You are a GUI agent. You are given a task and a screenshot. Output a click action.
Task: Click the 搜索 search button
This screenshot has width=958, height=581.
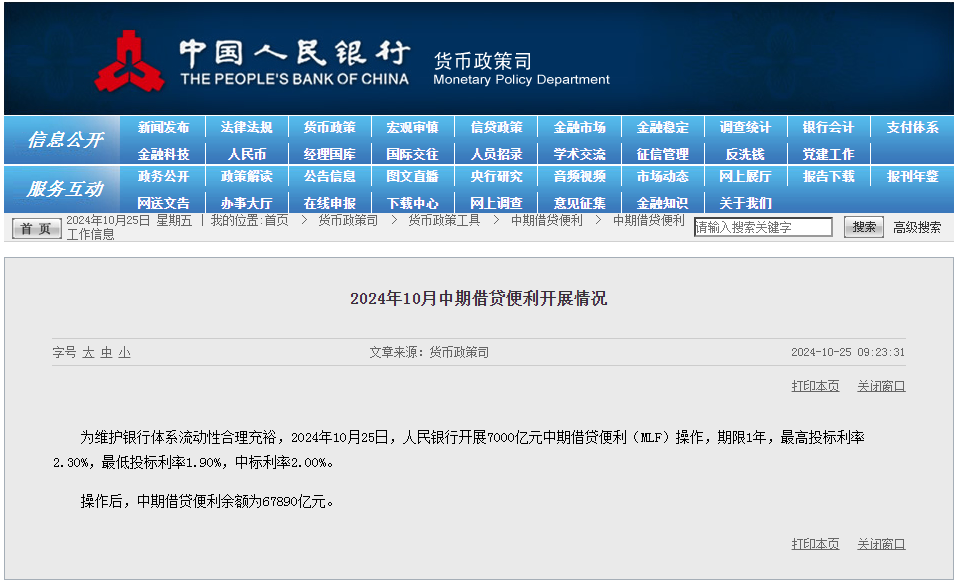tap(863, 227)
